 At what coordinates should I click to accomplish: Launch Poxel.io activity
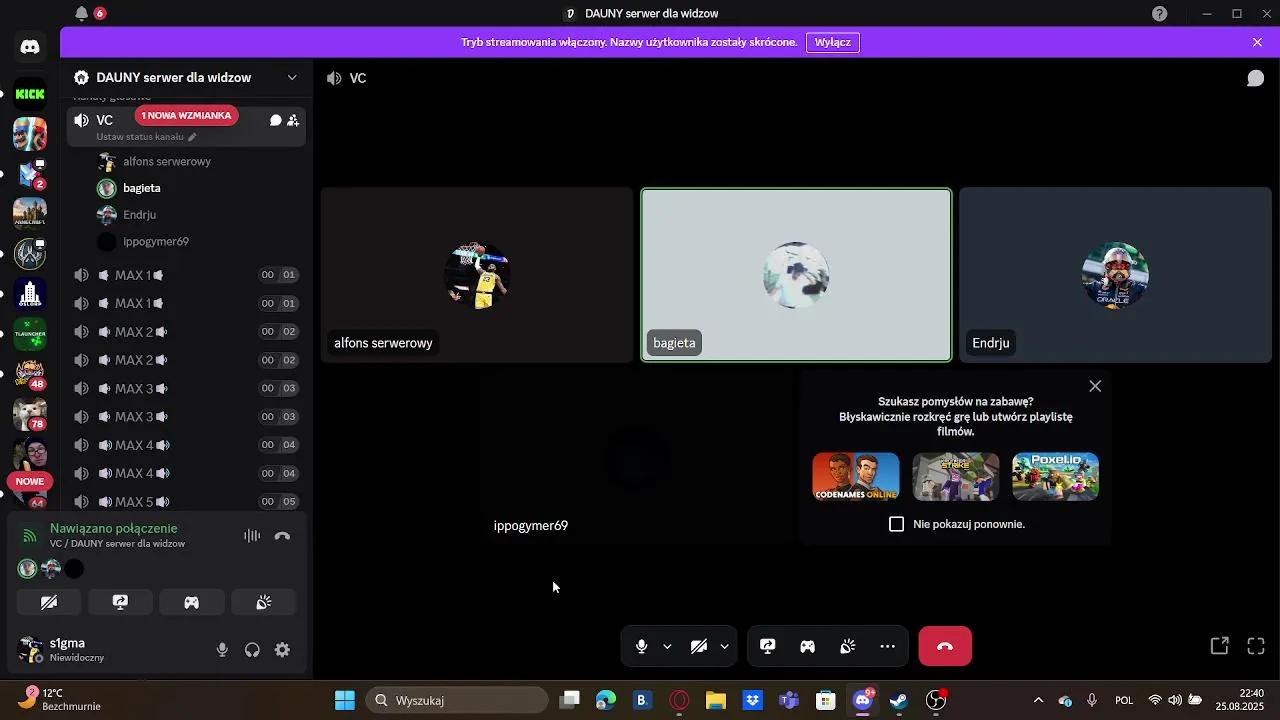[1055, 477]
